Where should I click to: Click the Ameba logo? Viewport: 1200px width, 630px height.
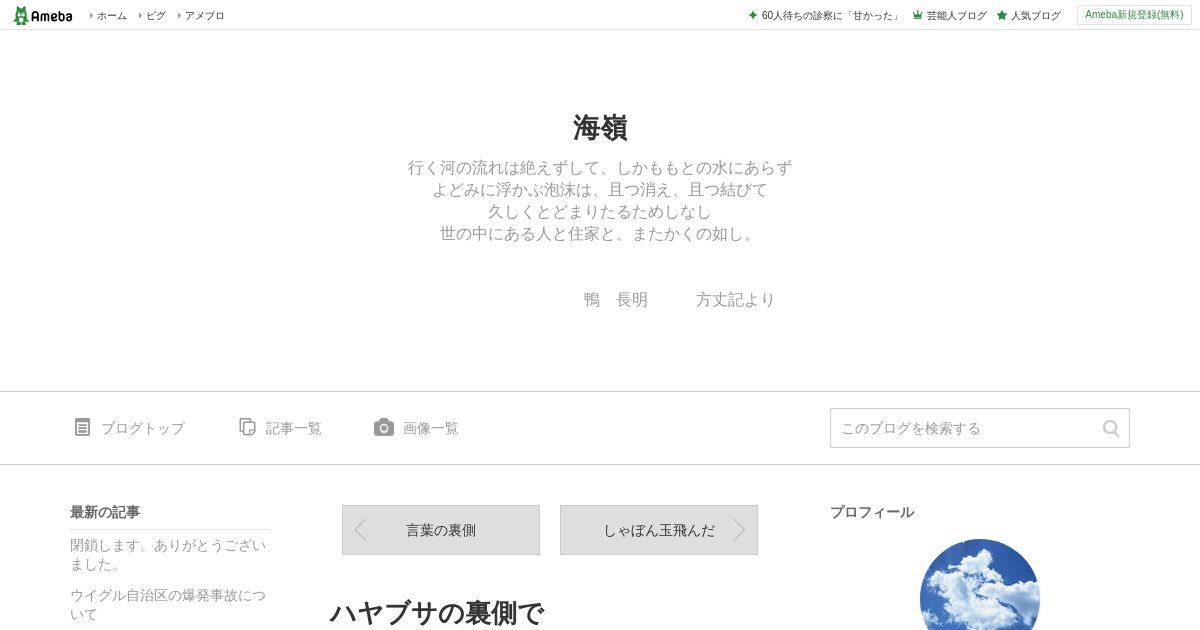pos(43,15)
